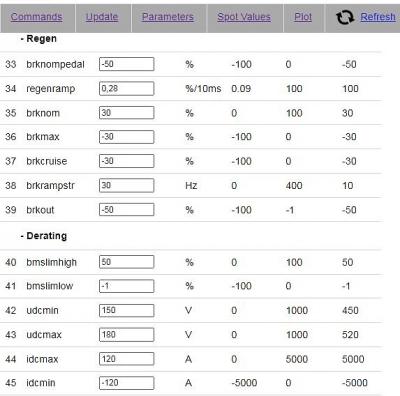Click the udcmax input box
Image resolution: width=400 pixels, height=396 pixels.
127,335
